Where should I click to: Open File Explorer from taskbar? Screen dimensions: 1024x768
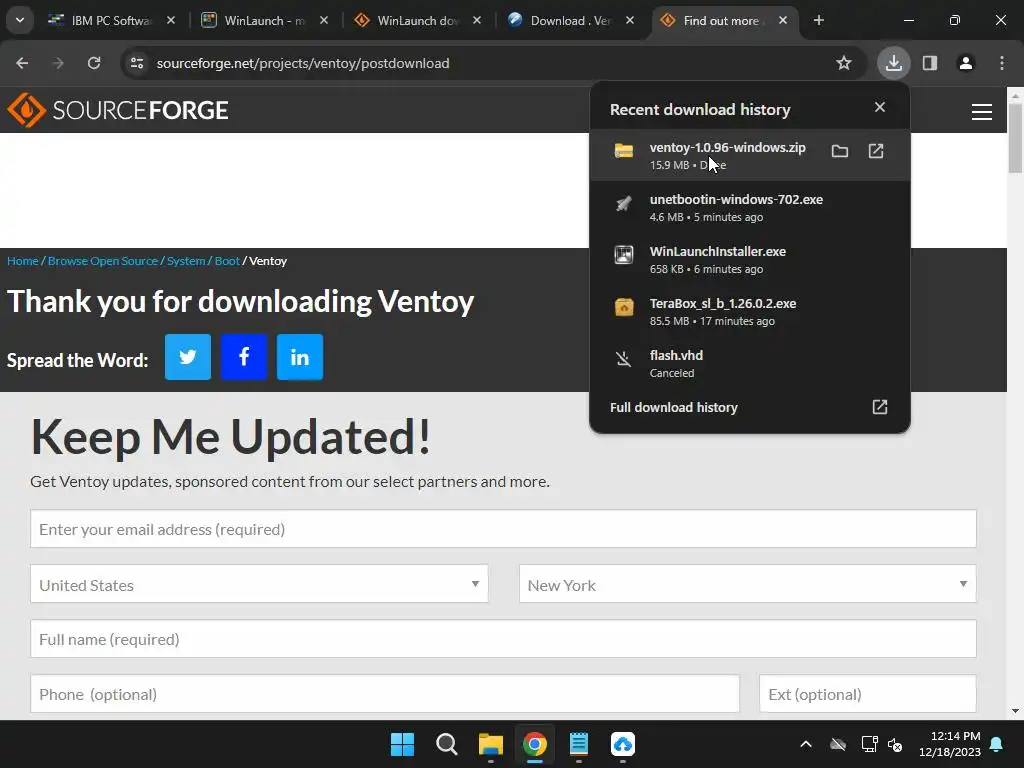click(490, 744)
